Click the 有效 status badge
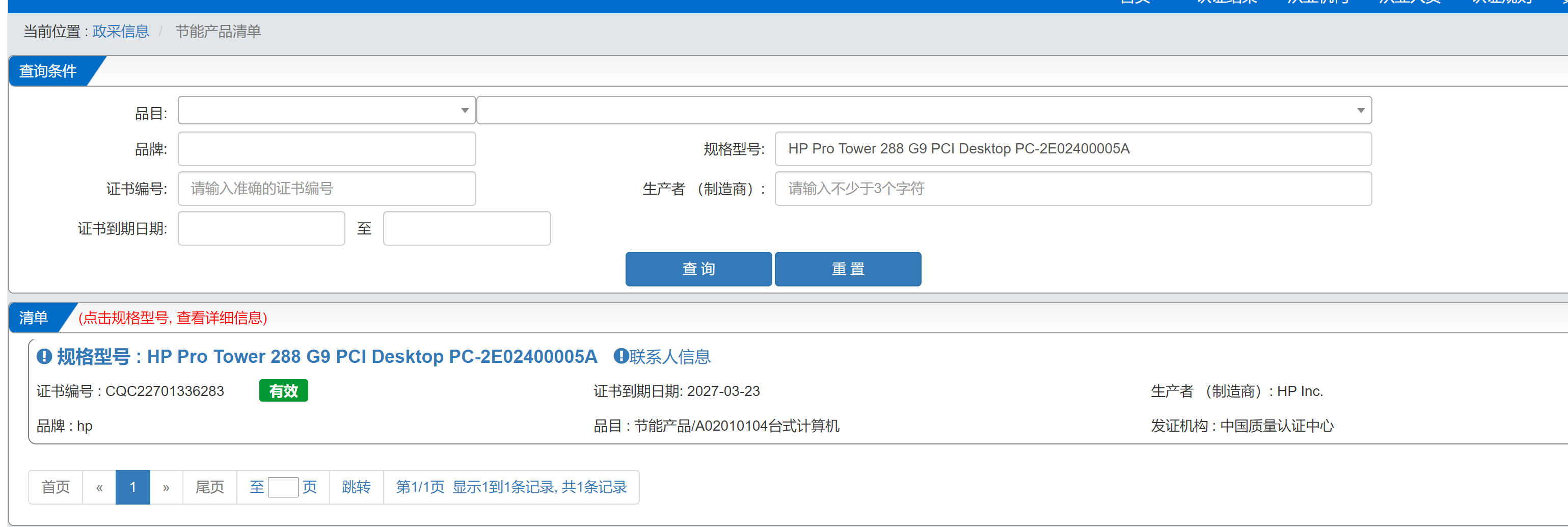The image size is (1568, 527). [x=283, y=390]
